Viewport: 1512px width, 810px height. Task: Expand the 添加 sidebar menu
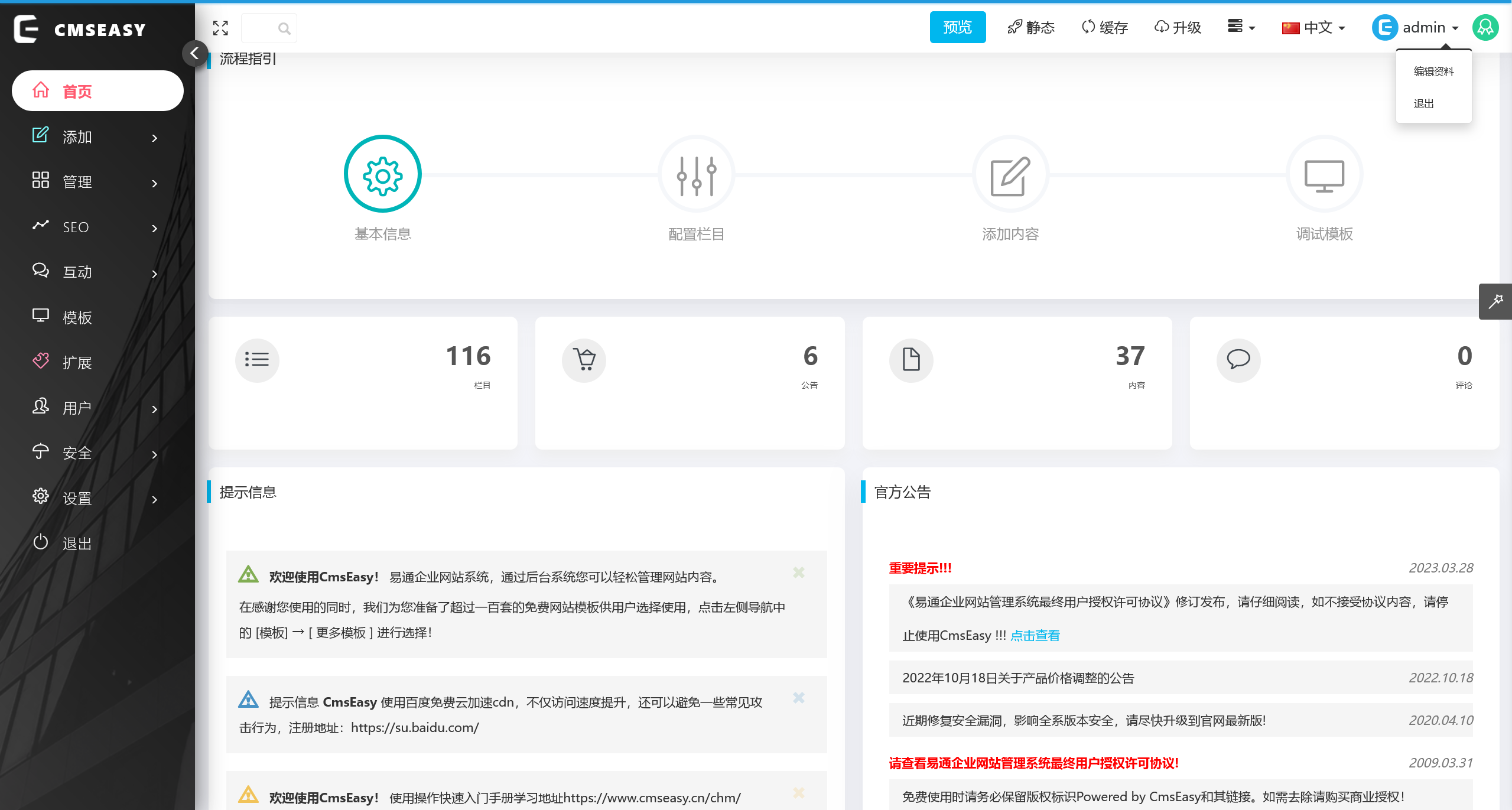coord(97,137)
